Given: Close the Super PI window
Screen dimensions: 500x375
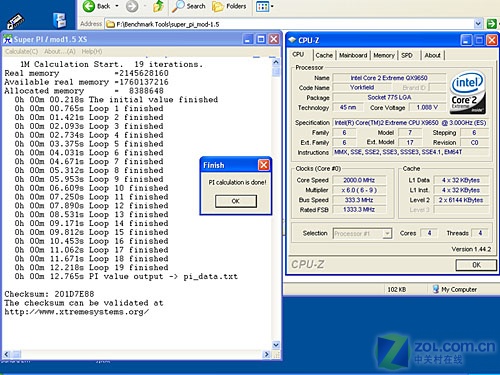Looking at the screenshot, I should [x=274, y=39].
